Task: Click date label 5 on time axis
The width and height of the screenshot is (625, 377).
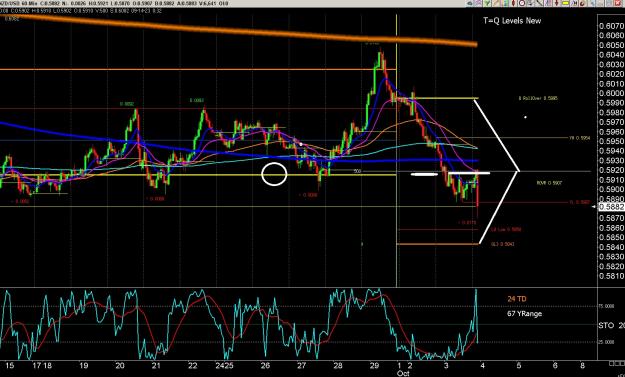Action: tap(519, 365)
